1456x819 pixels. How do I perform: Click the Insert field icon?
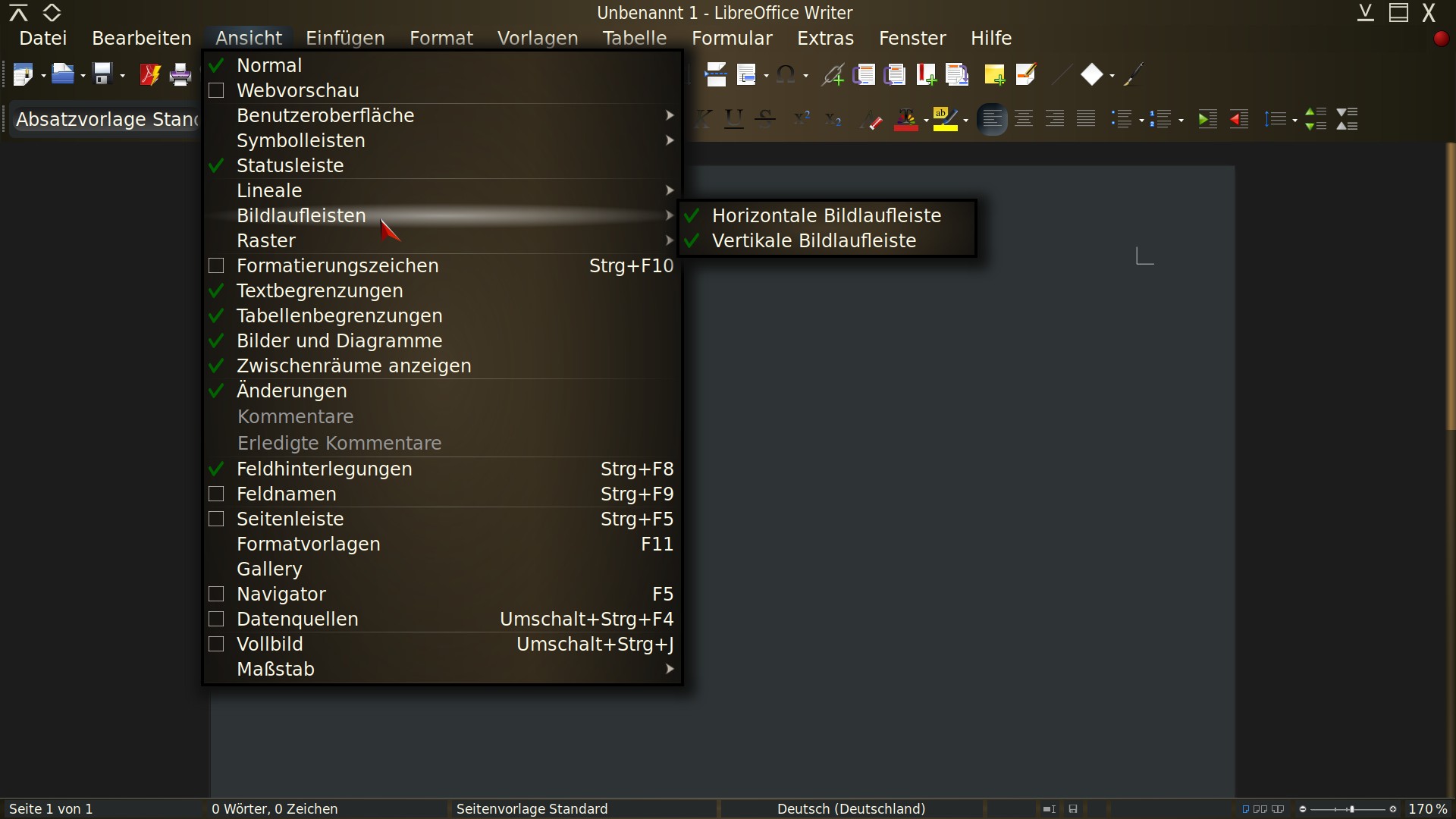[x=747, y=74]
